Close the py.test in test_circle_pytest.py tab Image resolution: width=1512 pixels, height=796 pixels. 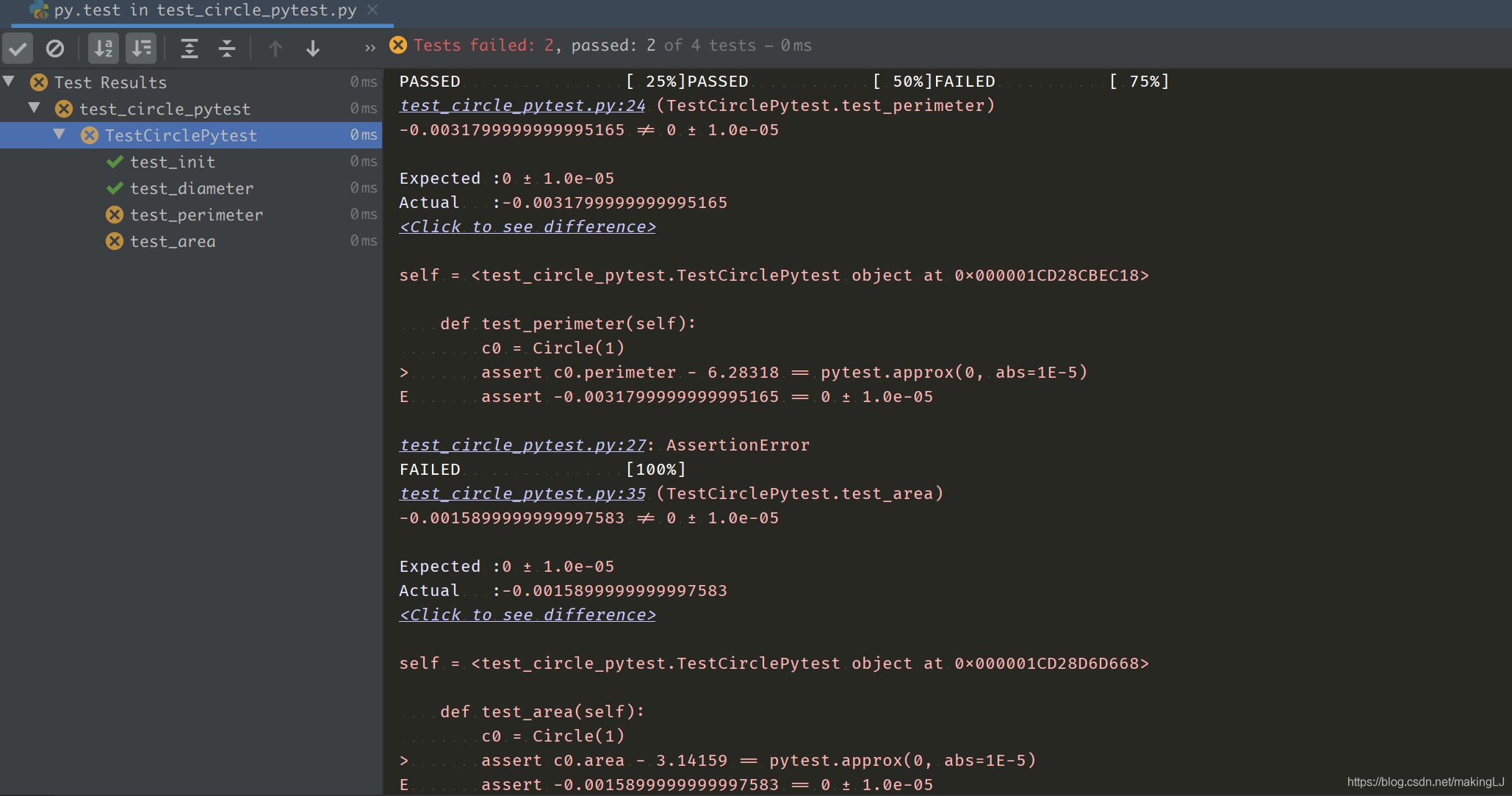(x=372, y=10)
